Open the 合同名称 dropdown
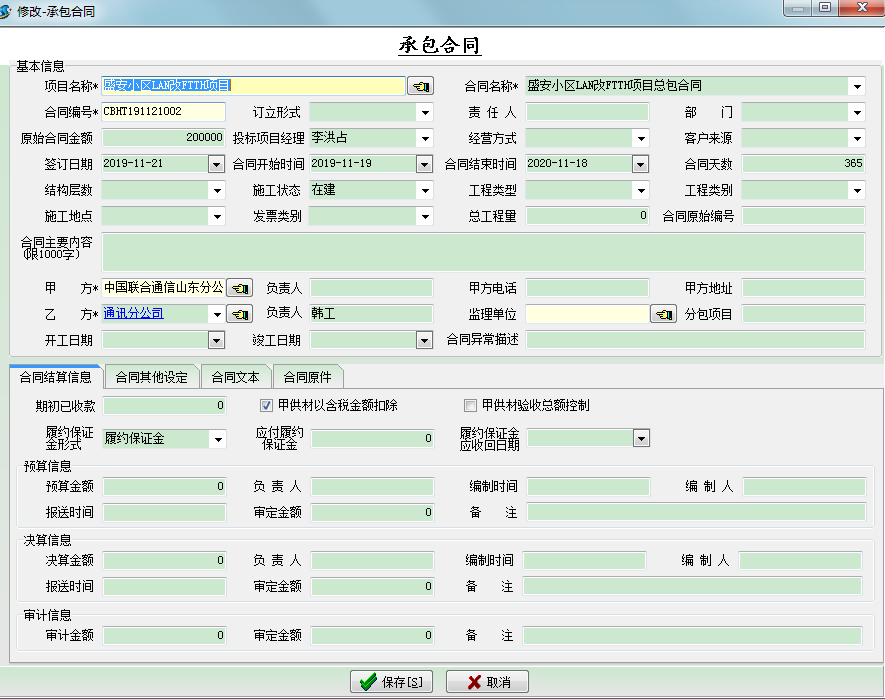 (857, 87)
